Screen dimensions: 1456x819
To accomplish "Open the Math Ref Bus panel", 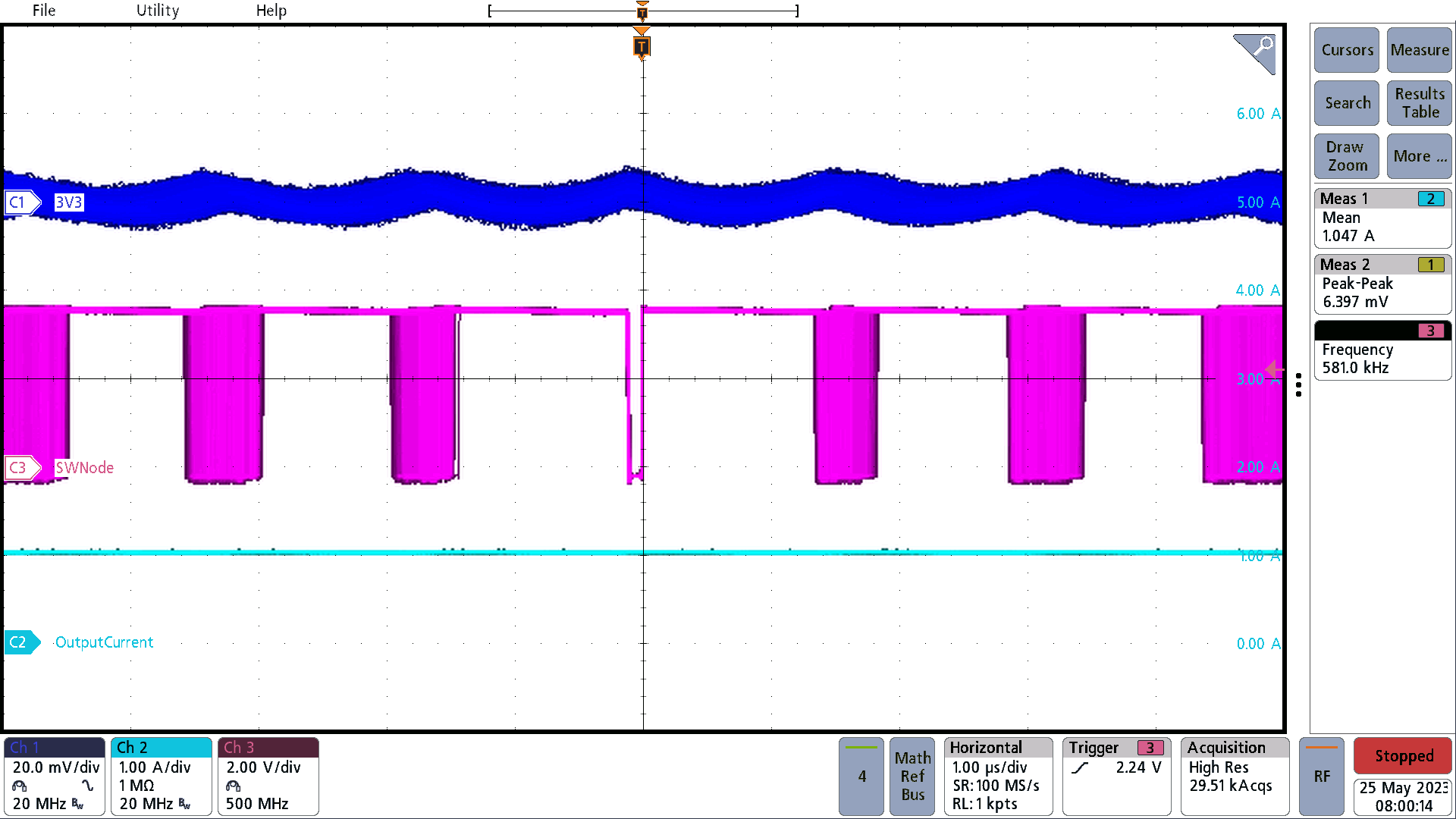I will tap(912, 776).
